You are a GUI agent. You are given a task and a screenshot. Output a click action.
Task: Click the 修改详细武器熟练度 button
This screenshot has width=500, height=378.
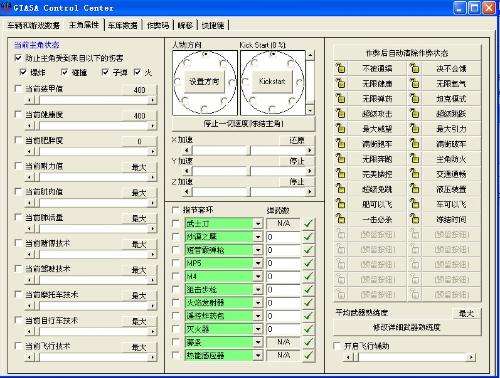(x=407, y=327)
